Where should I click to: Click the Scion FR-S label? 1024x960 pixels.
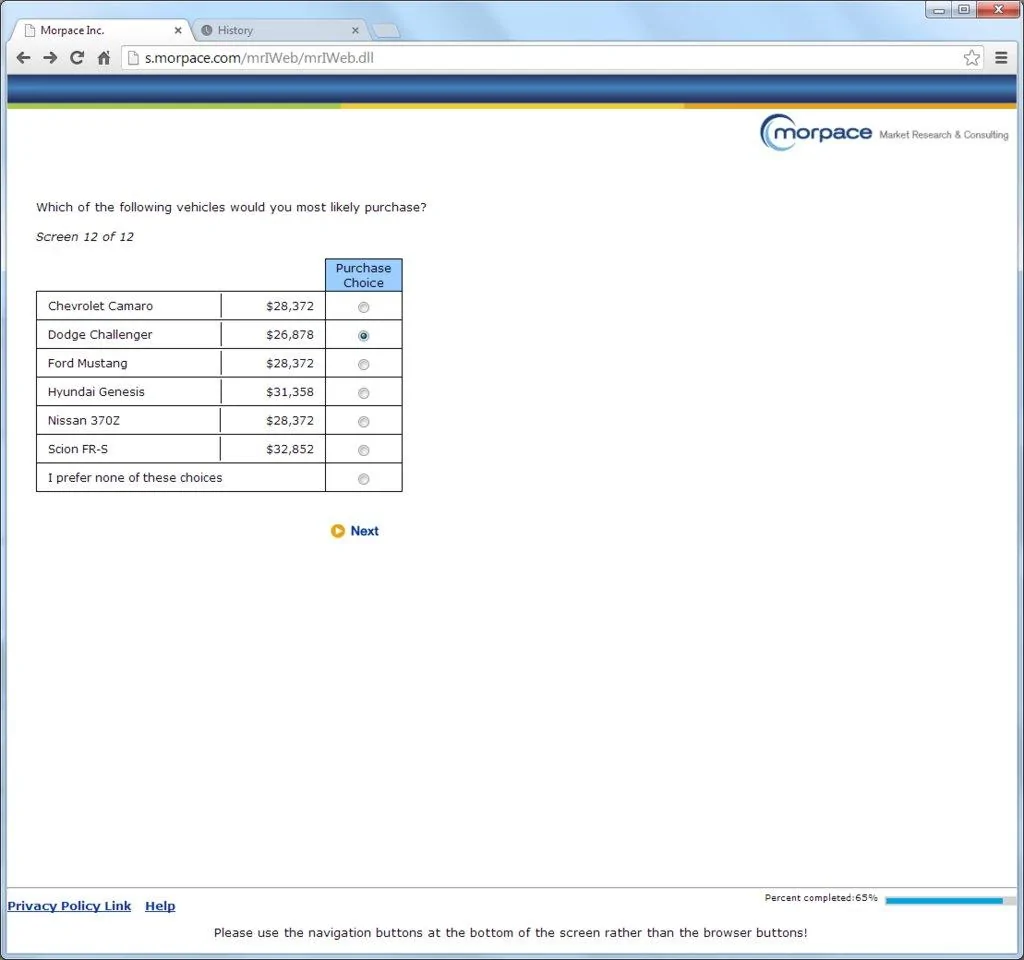point(78,449)
